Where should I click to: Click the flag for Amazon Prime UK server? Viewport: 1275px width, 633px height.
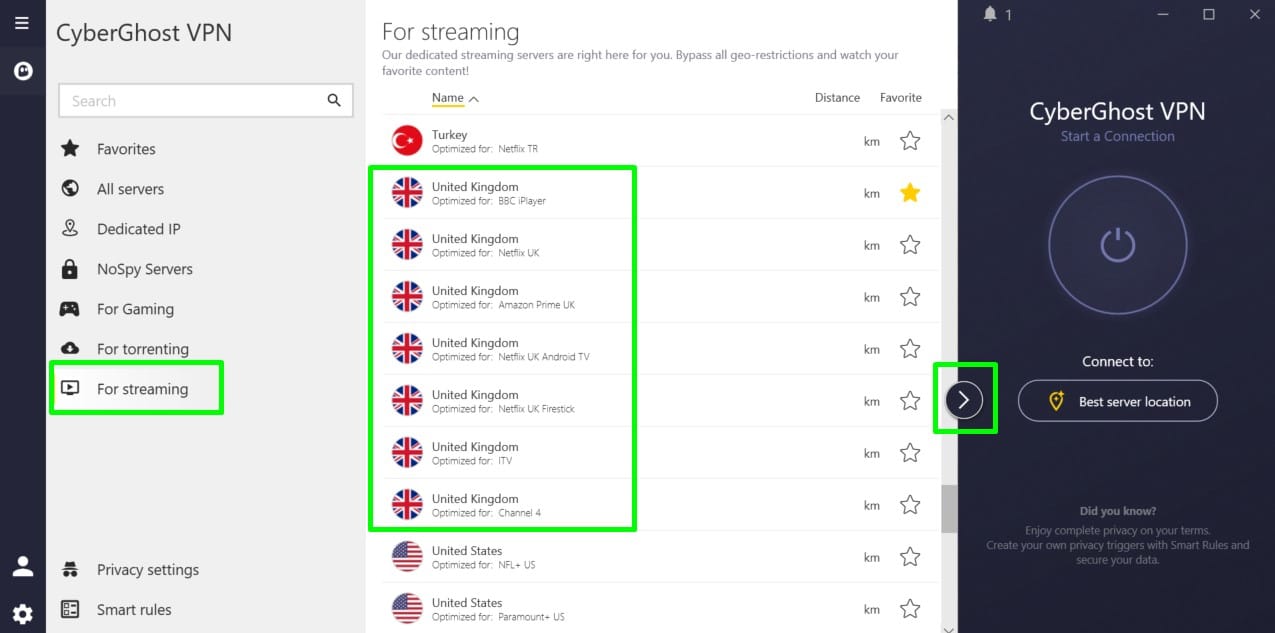click(407, 297)
